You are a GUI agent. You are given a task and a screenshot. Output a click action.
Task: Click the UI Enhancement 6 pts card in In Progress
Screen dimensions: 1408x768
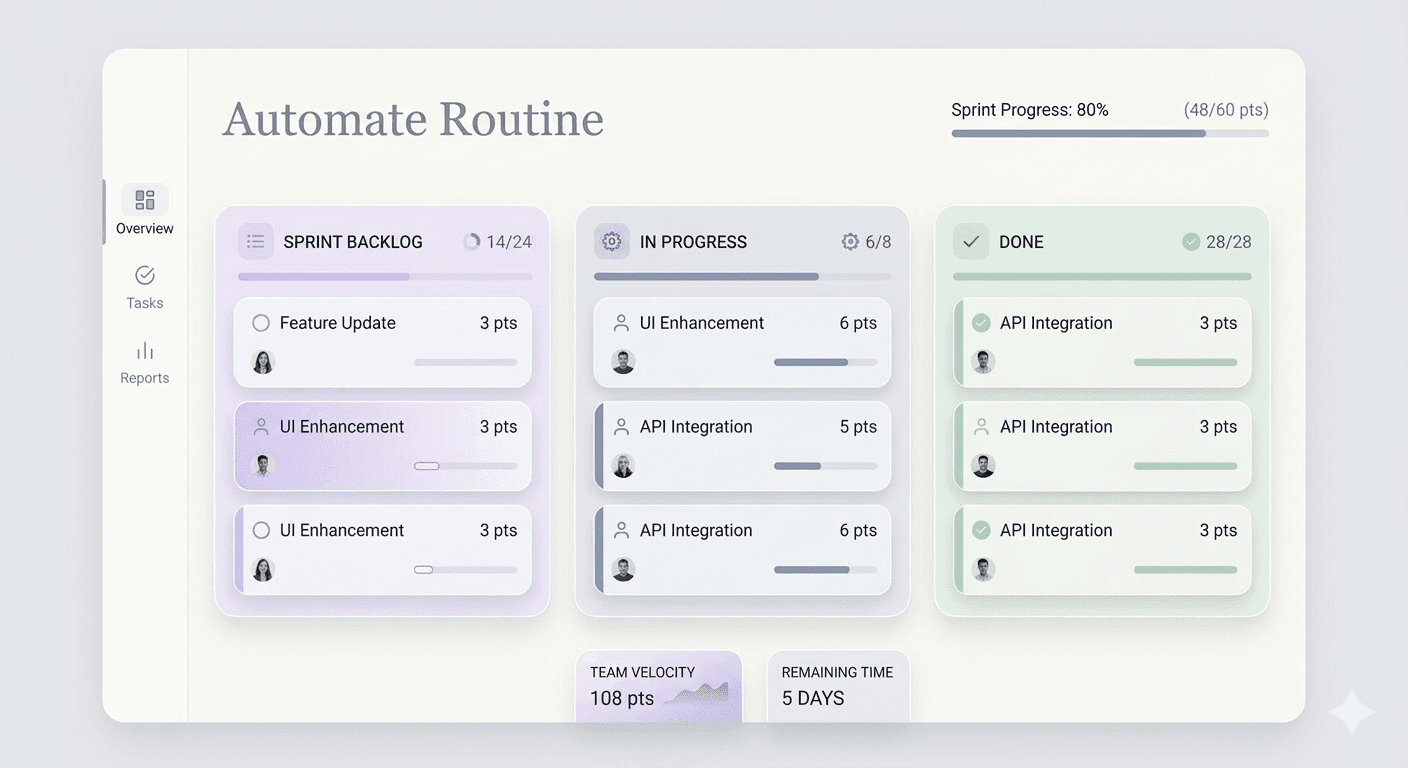(742, 342)
